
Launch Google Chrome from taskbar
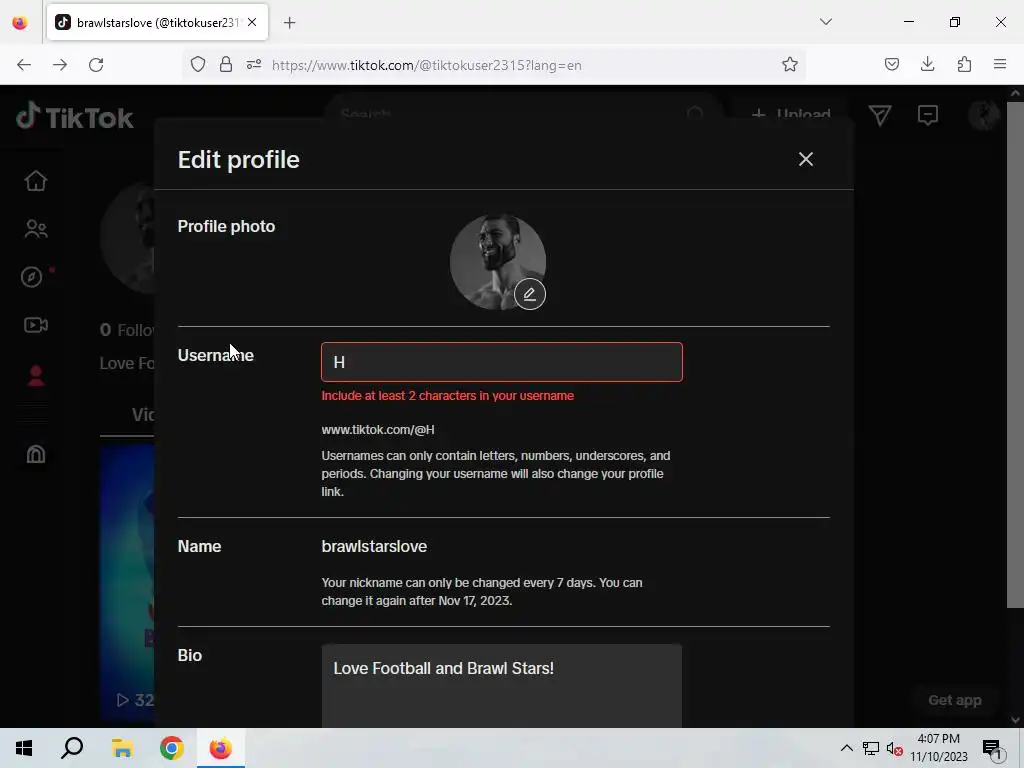tap(172, 748)
